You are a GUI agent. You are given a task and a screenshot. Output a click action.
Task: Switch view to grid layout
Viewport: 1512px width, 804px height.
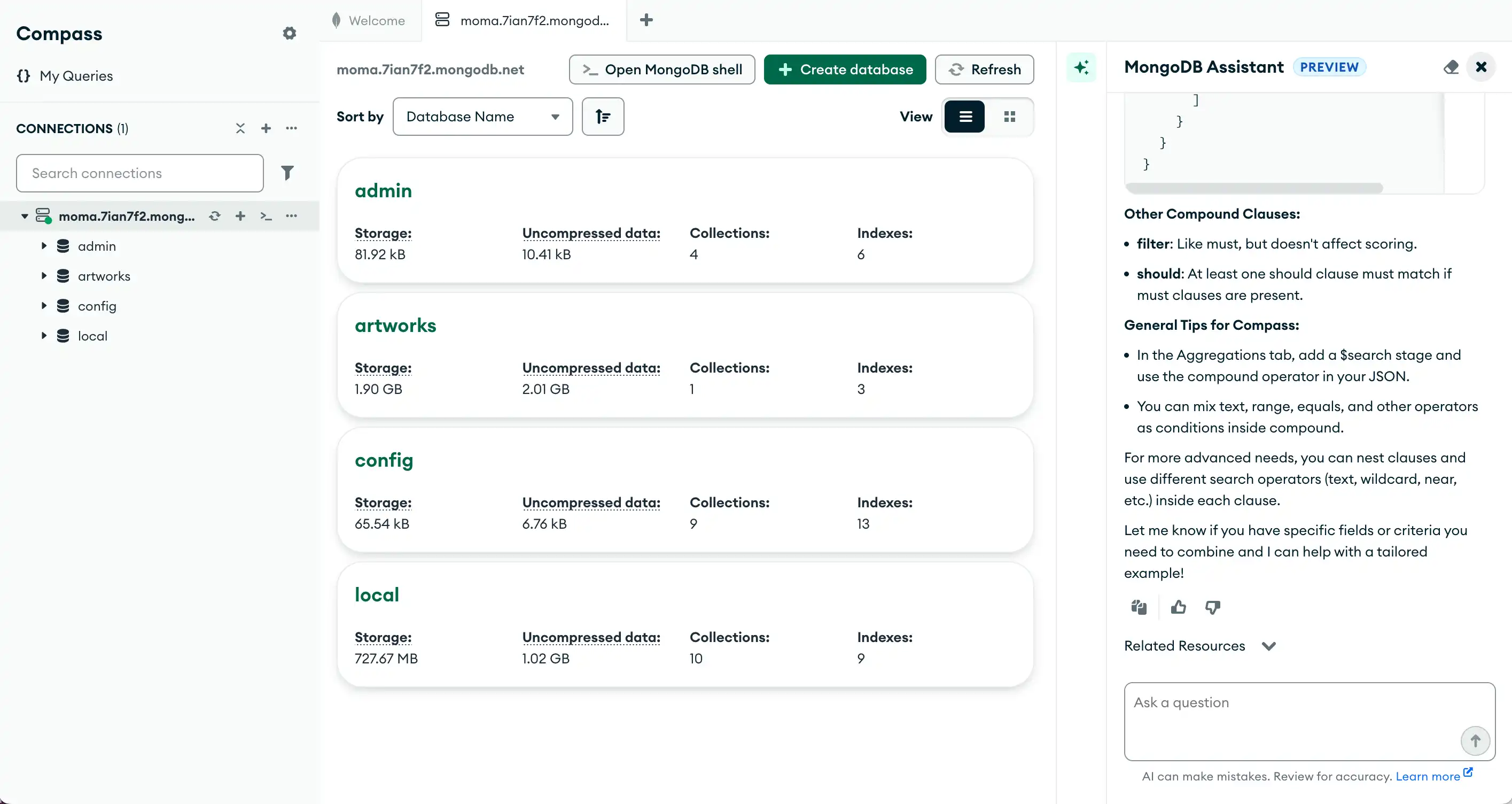(x=1010, y=117)
